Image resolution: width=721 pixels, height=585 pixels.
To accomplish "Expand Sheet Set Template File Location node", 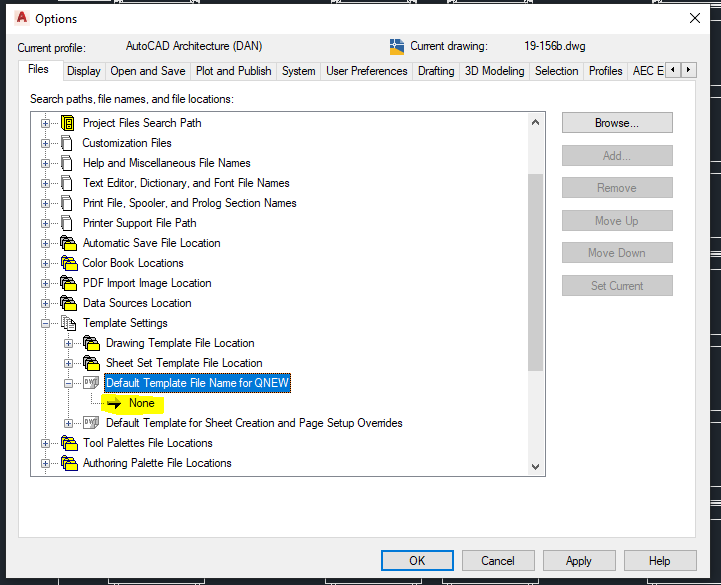I will (x=68, y=363).
